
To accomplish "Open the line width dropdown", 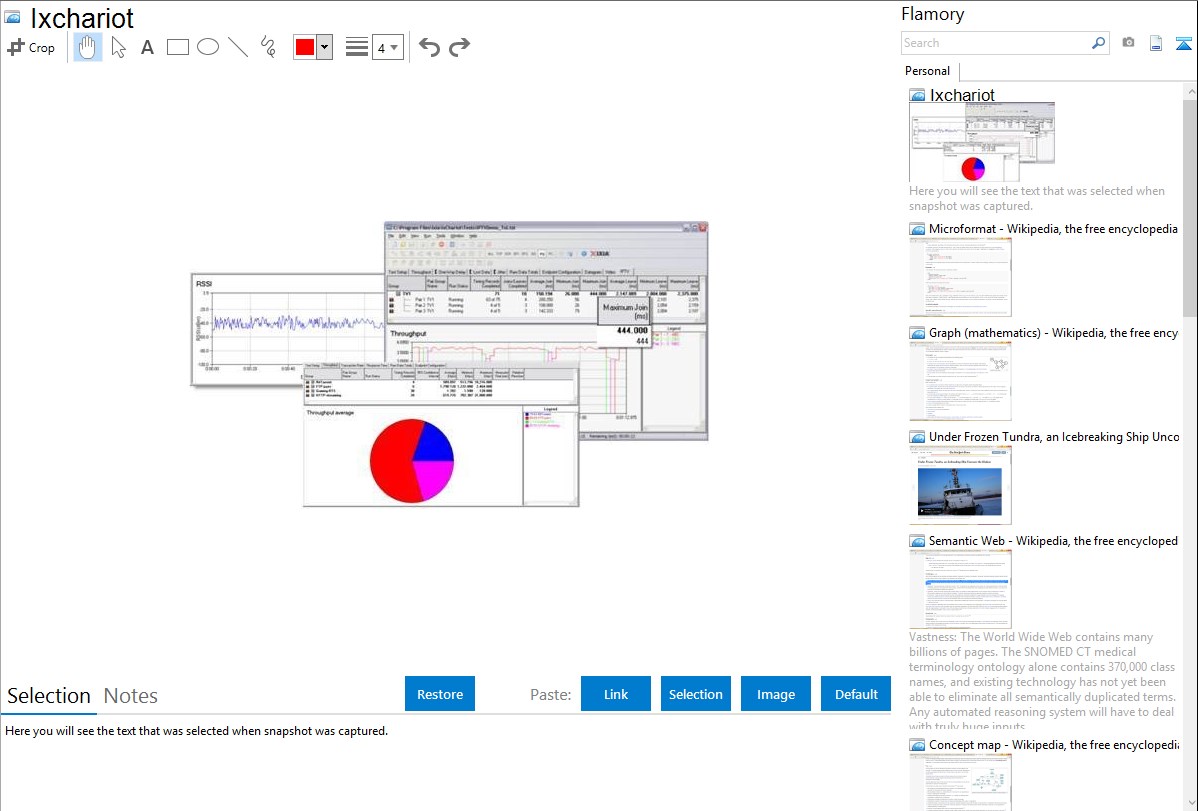I will pyautogui.click(x=387, y=47).
